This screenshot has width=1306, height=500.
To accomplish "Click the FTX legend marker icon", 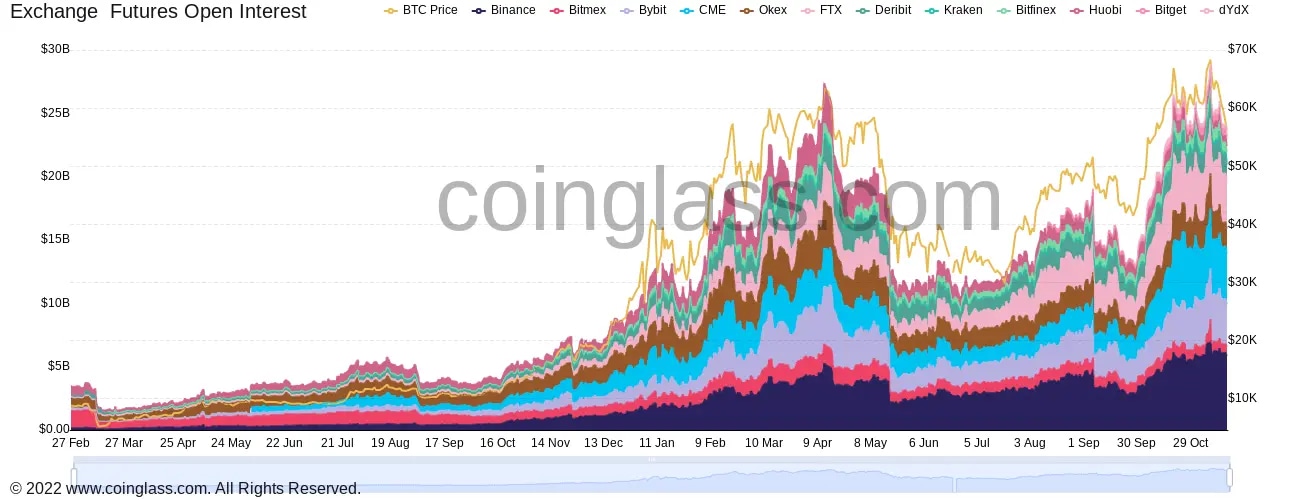I will pos(809,10).
